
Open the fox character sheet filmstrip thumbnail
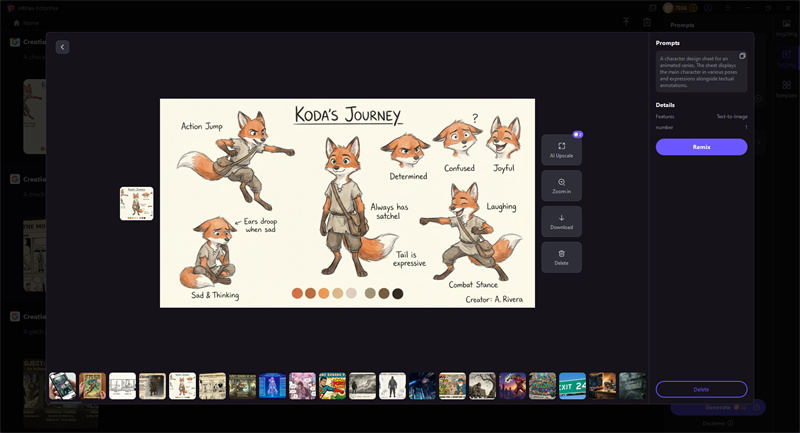182,386
